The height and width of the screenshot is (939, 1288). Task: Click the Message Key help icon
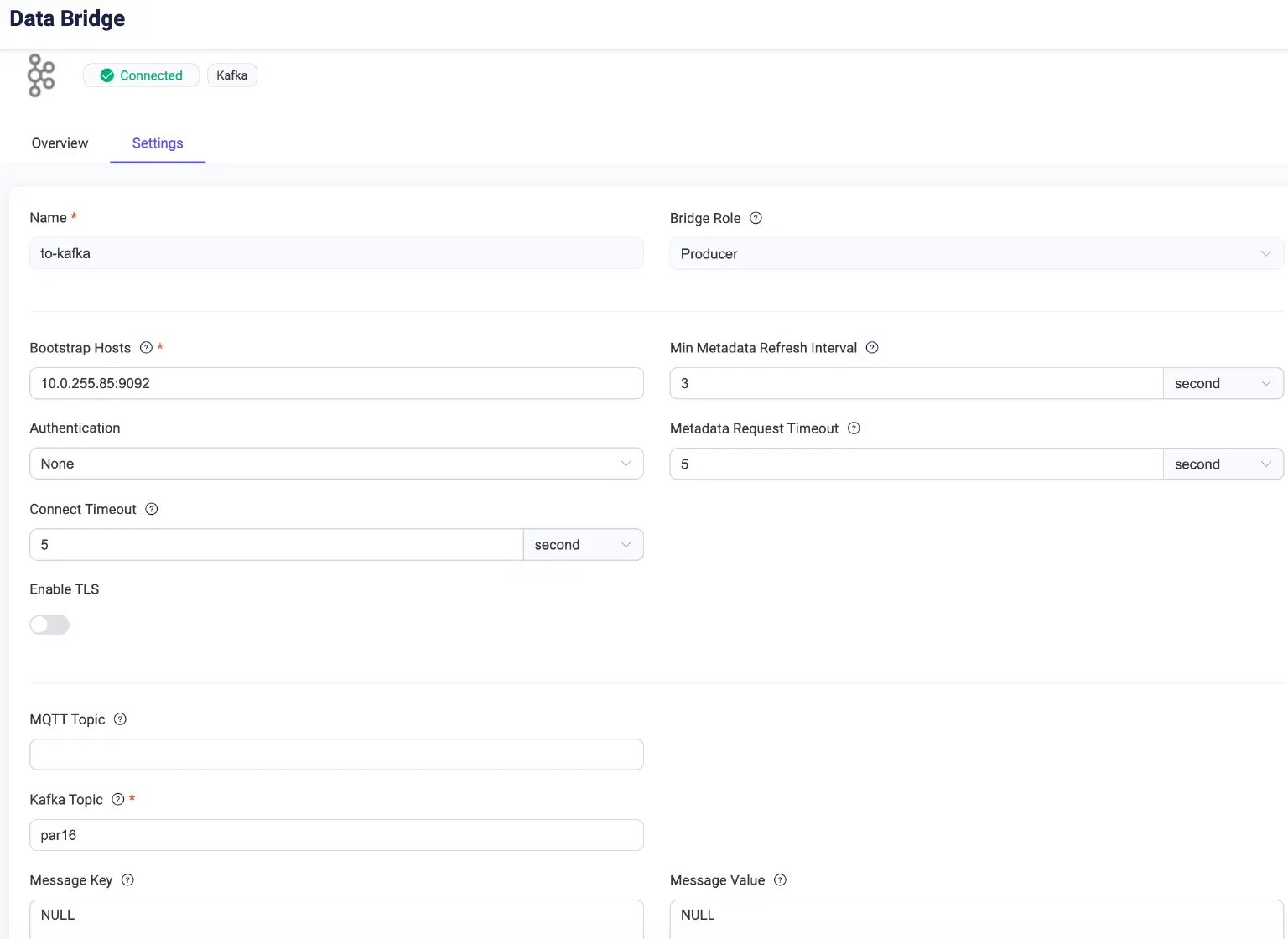127,880
